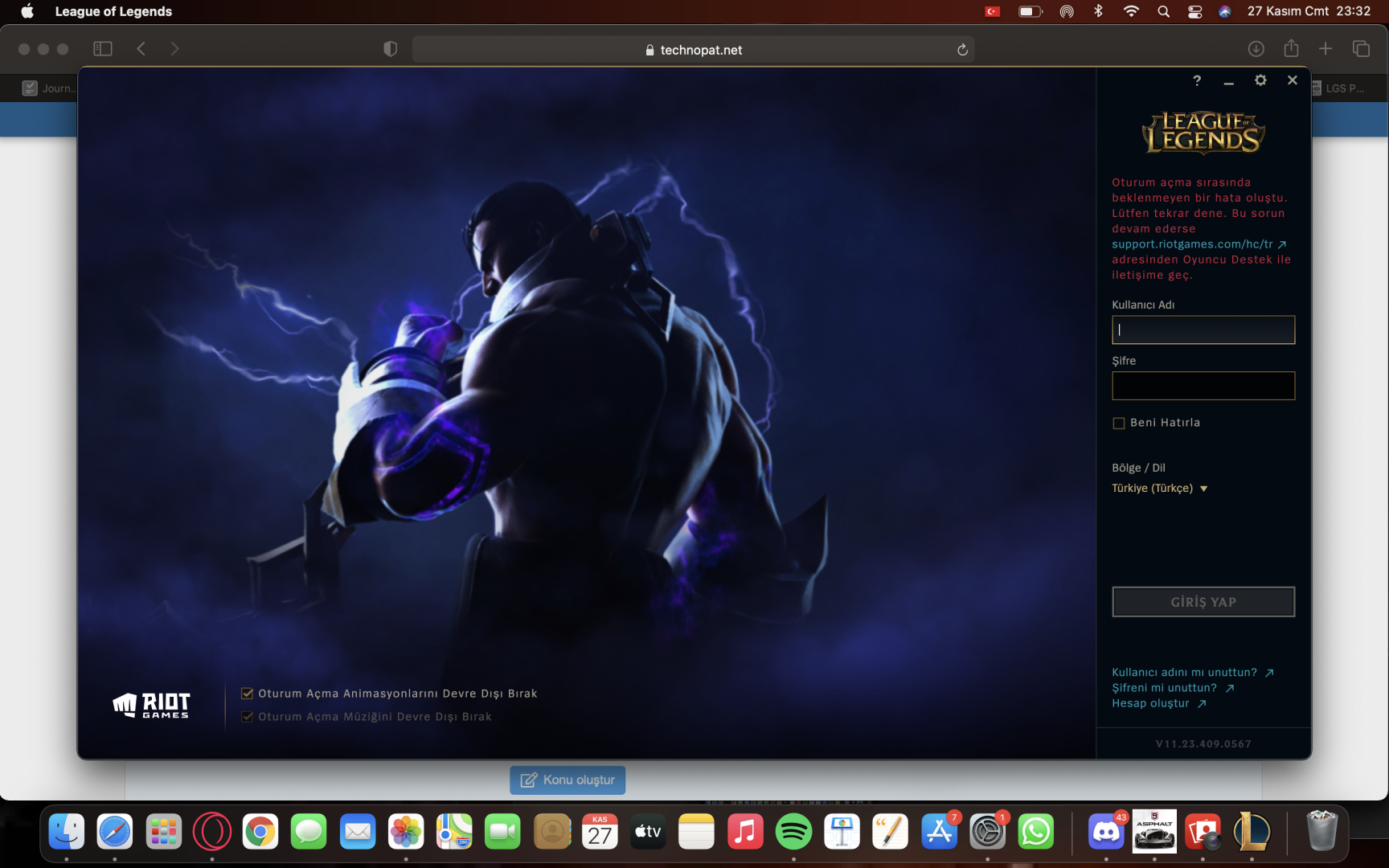Open Apple TV from the Dock

click(648, 832)
